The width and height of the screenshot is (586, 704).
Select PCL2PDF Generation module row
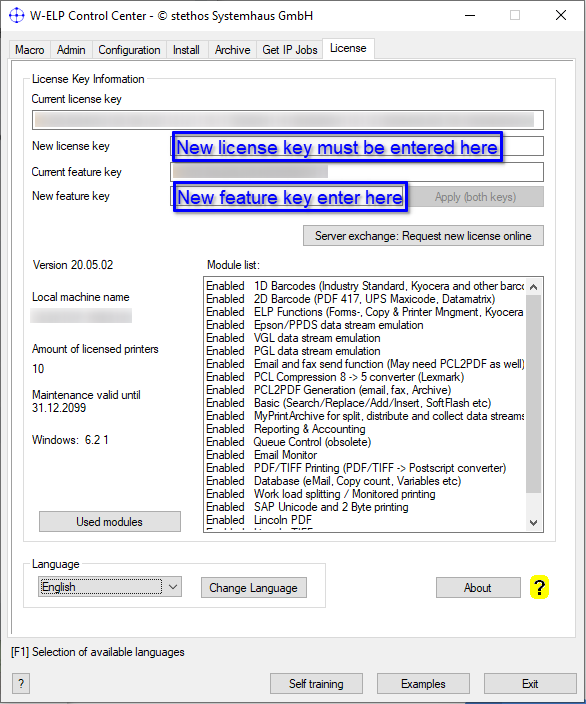coord(365,390)
